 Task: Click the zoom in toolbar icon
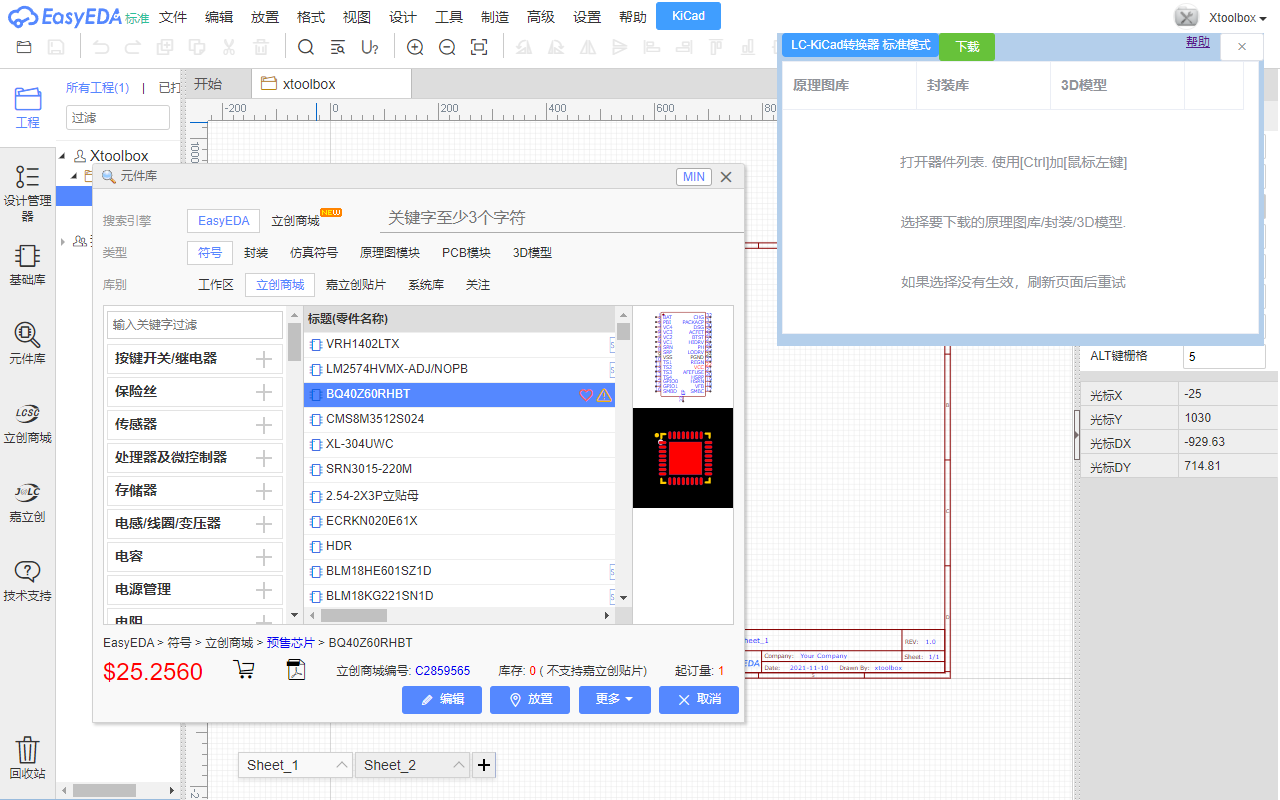pos(415,47)
